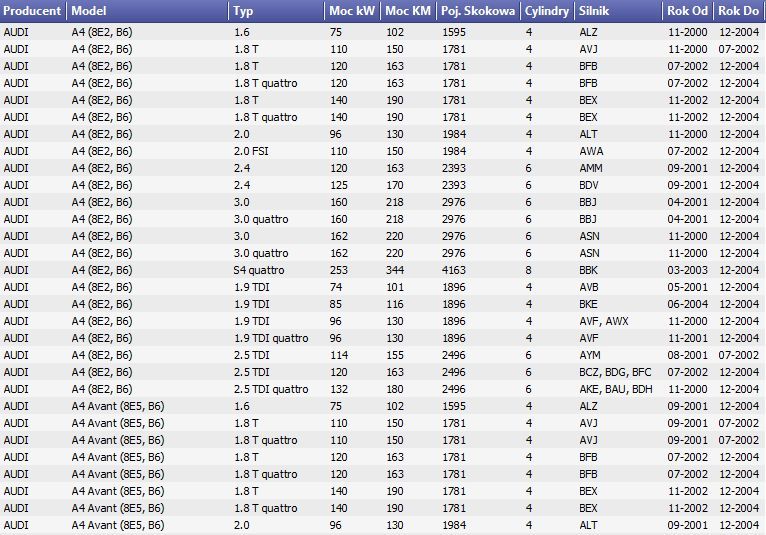Sort by the Model column header

(147, 11)
